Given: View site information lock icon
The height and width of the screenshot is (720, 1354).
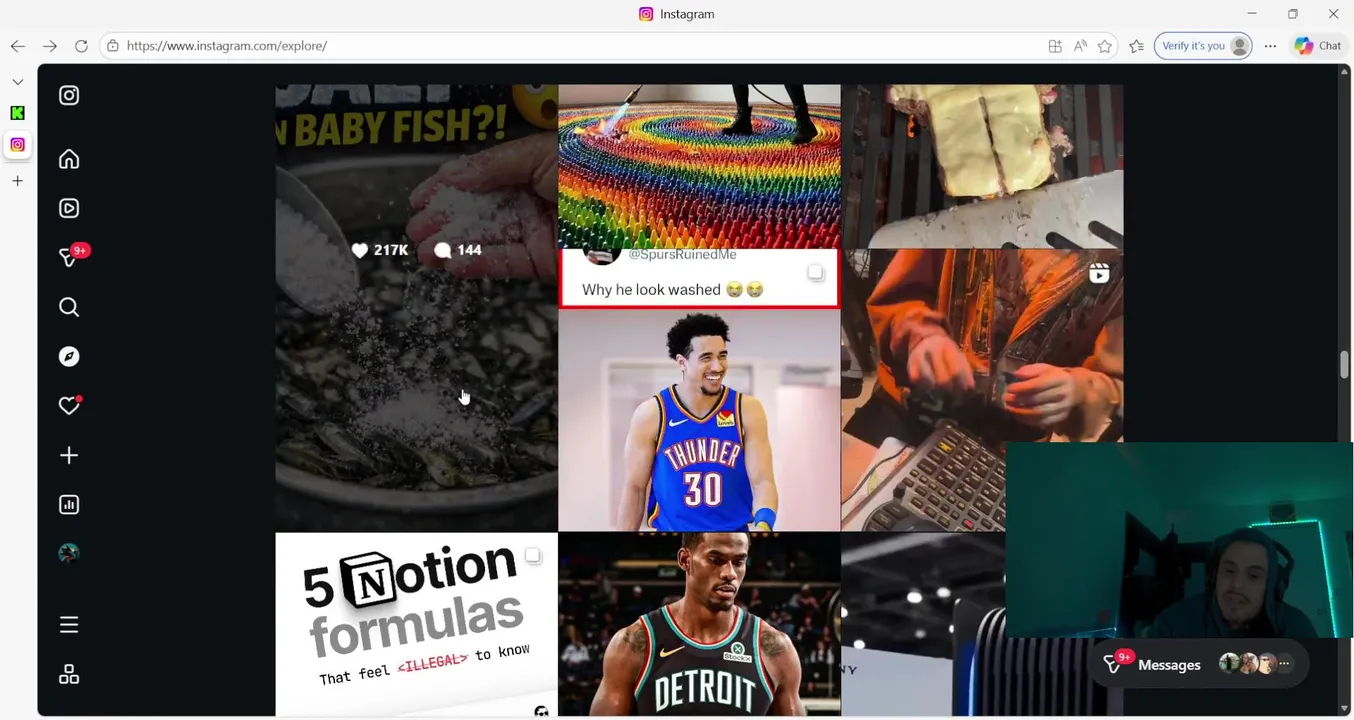Looking at the screenshot, I should click(113, 46).
